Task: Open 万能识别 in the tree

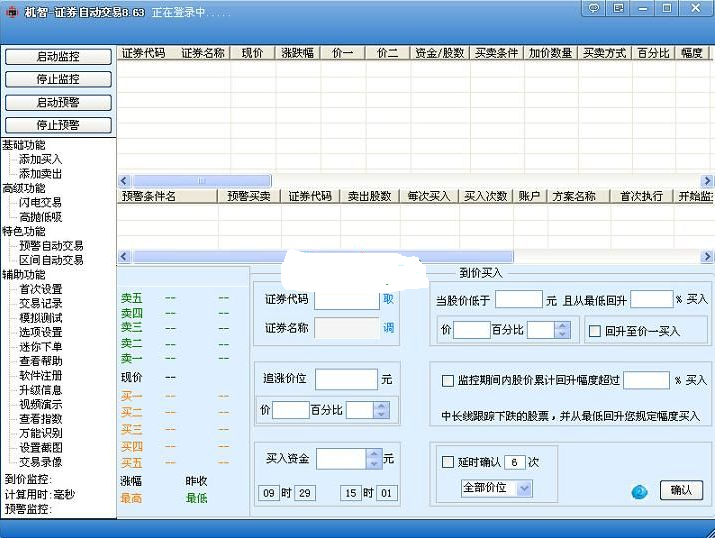Action: click(40, 433)
